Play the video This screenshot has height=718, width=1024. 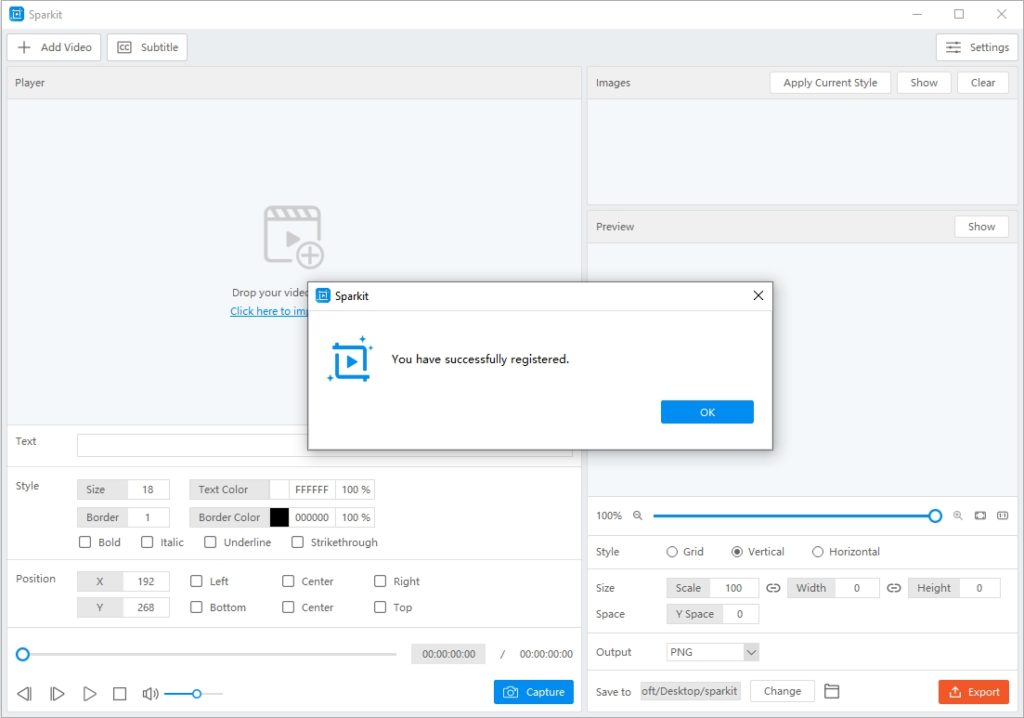click(x=89, y=693)
